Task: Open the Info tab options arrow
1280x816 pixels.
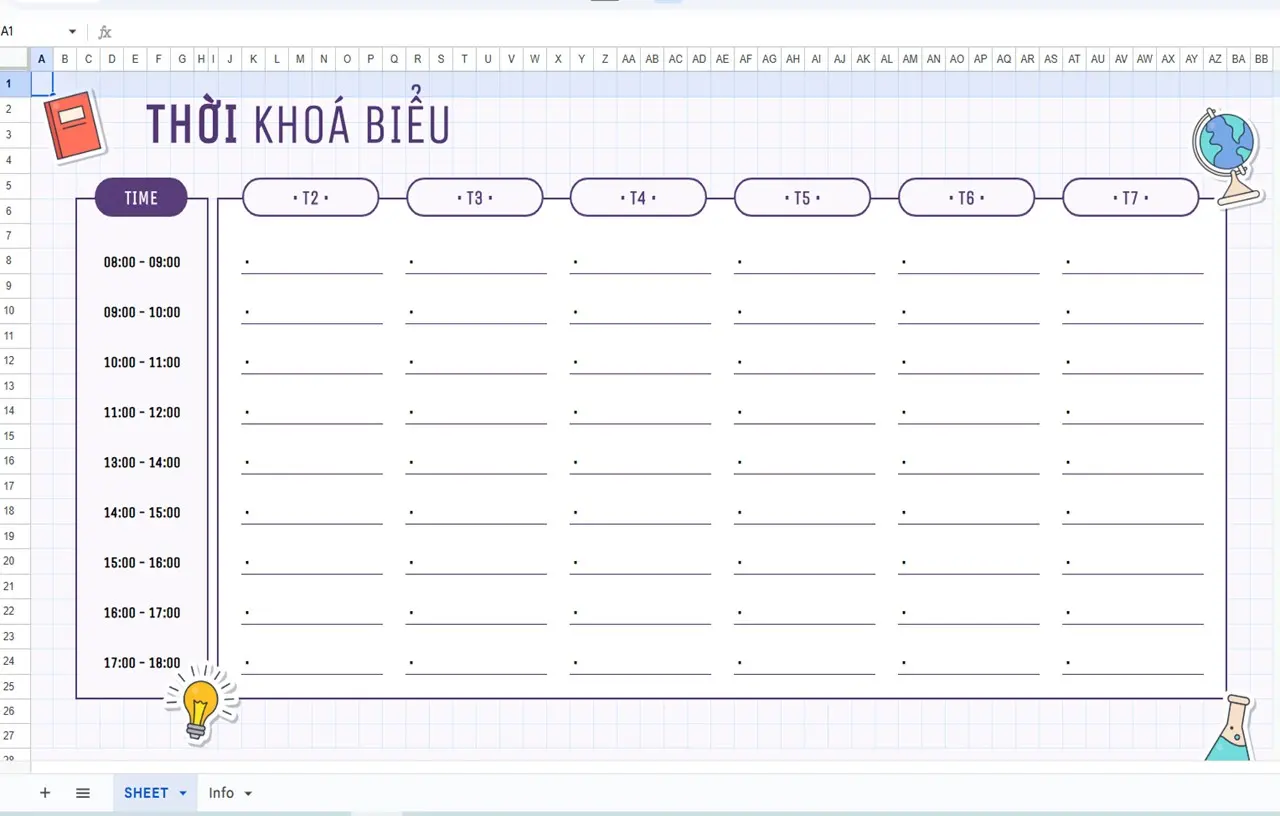Action: point(248,793)
